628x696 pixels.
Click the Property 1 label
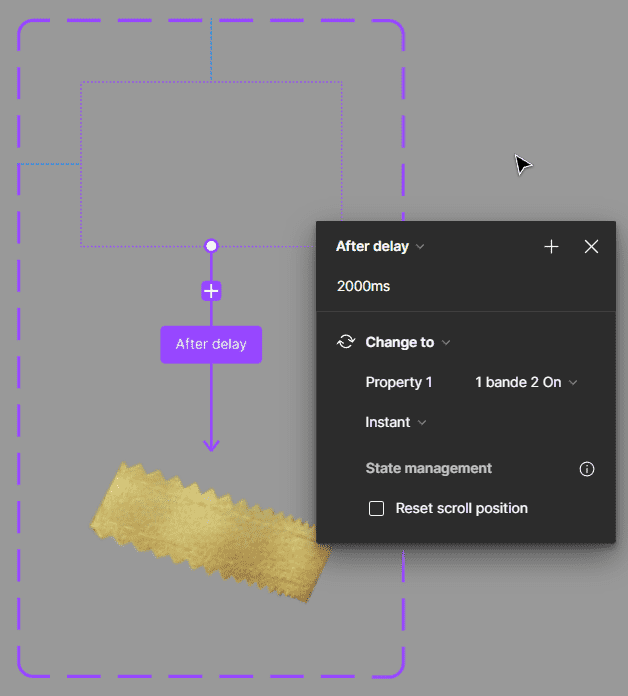click(399, 382)
